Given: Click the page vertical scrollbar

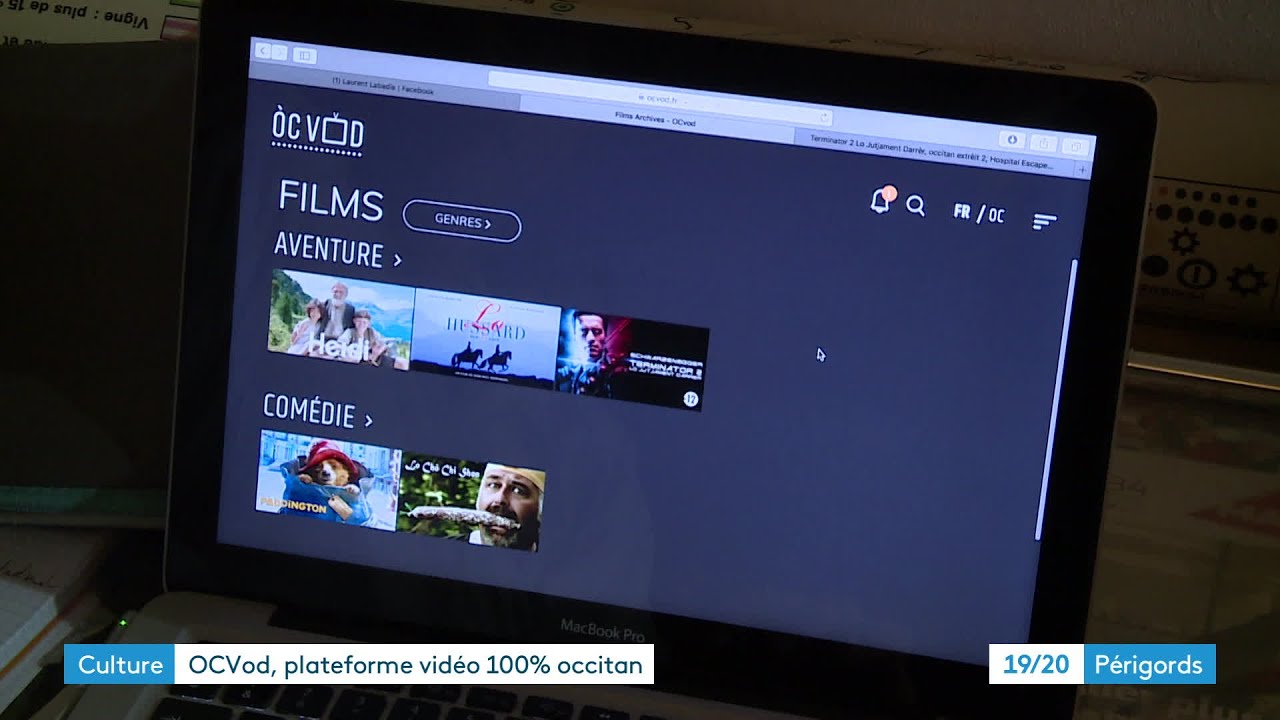Looking at the screenshot, I should 1058,398.
